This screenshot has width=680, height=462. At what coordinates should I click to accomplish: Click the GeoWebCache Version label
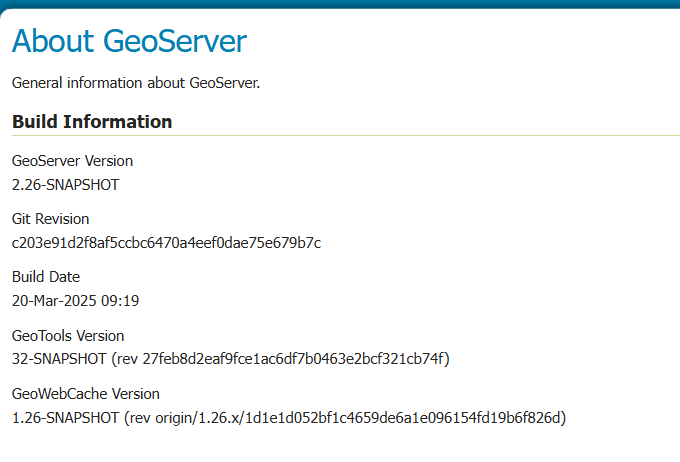[86, 394]
